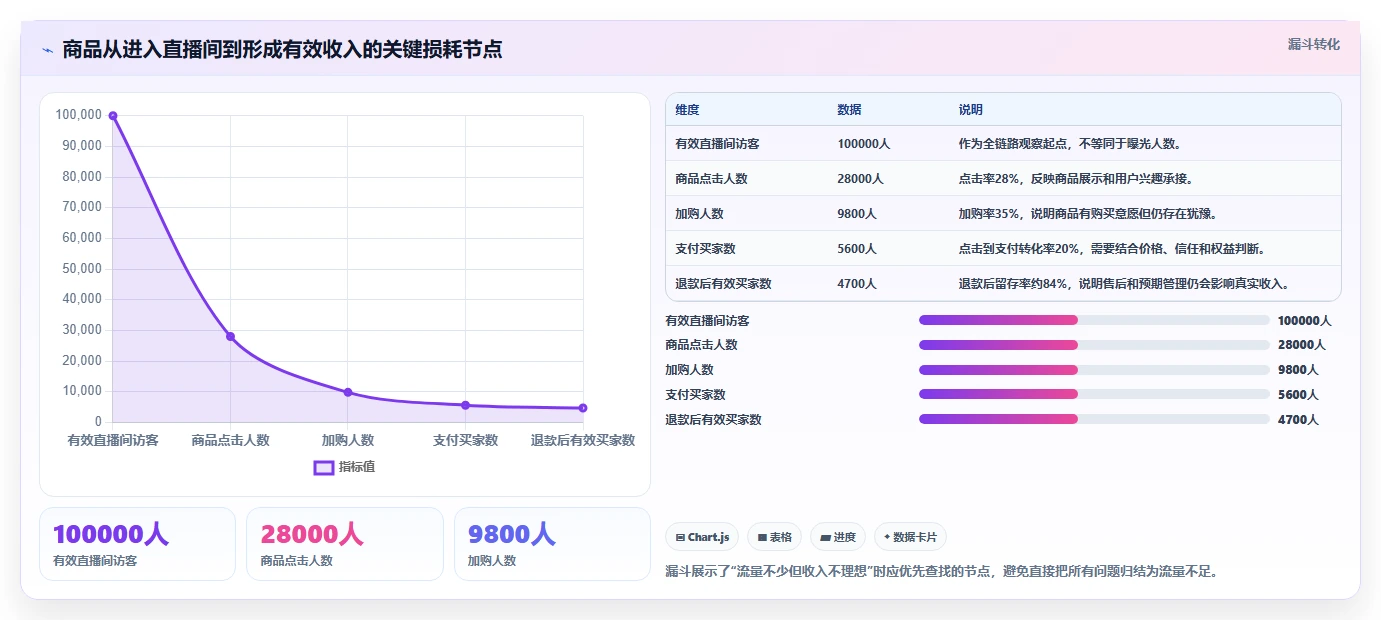
Task: Click table value 5600人
Action: (x=857, y=249)
